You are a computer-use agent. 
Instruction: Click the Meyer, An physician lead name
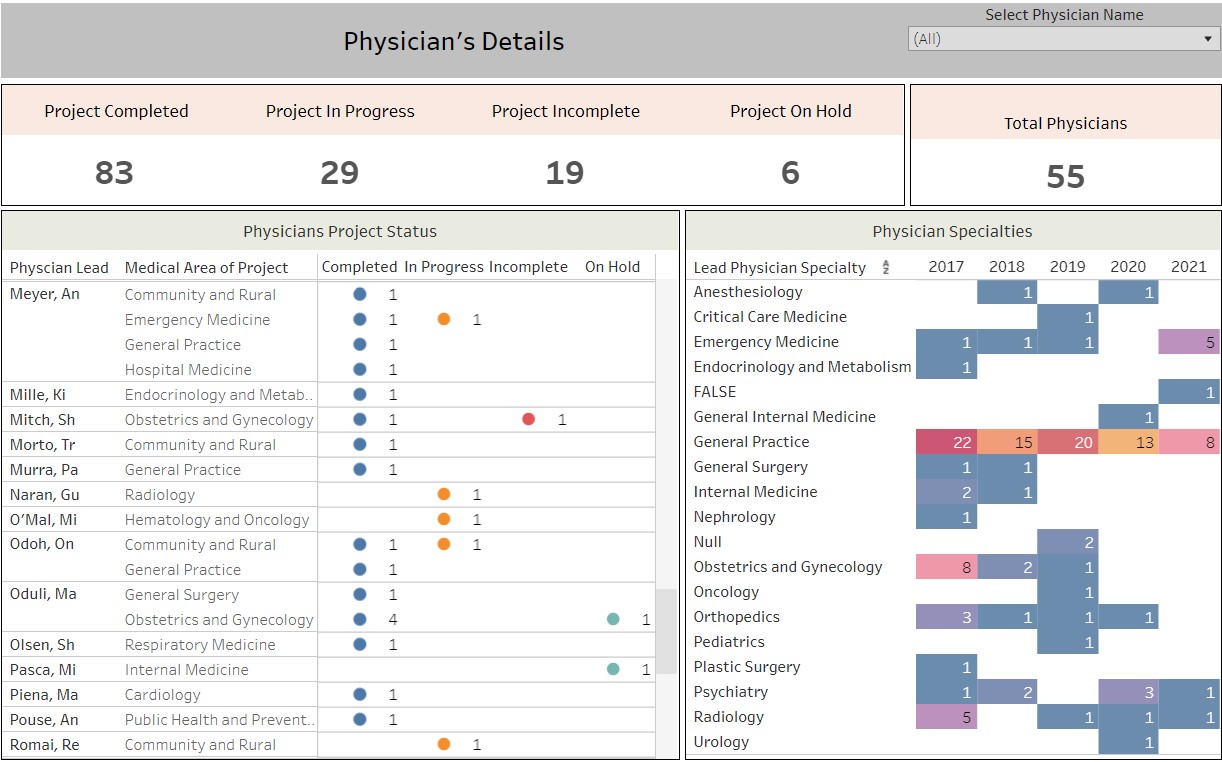45,294
